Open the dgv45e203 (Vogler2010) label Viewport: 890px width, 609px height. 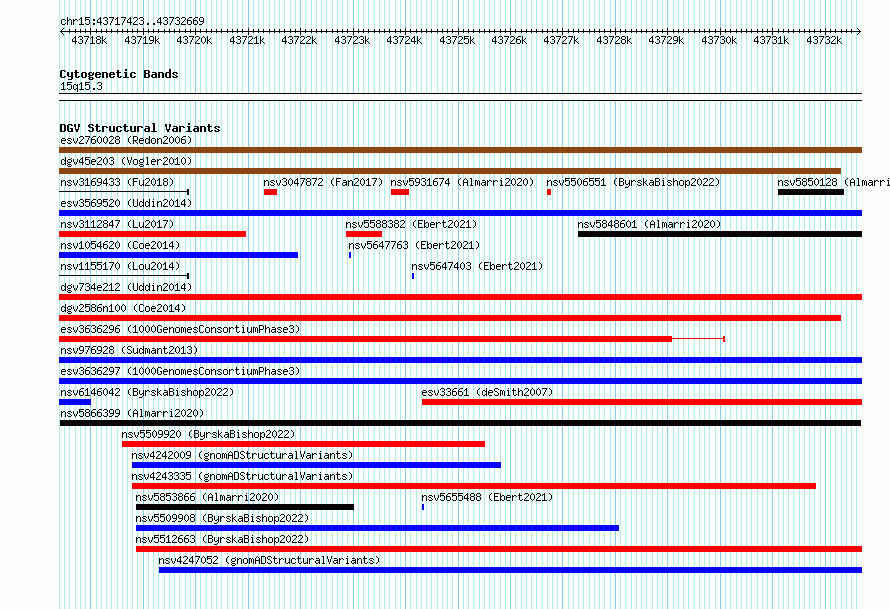126,161
